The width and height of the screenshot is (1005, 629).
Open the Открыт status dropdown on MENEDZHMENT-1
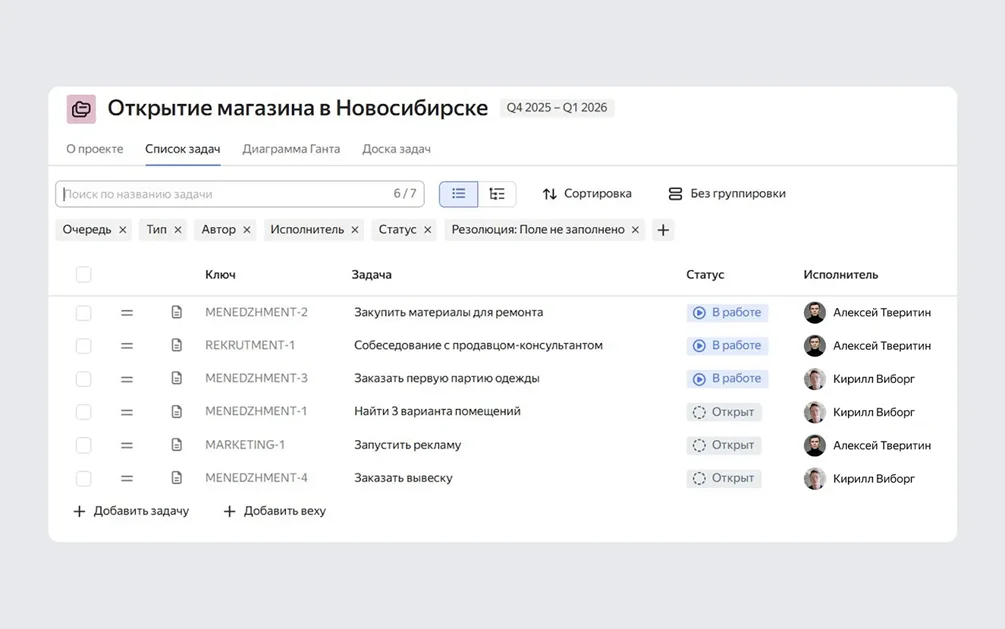[x=724, y=411]
